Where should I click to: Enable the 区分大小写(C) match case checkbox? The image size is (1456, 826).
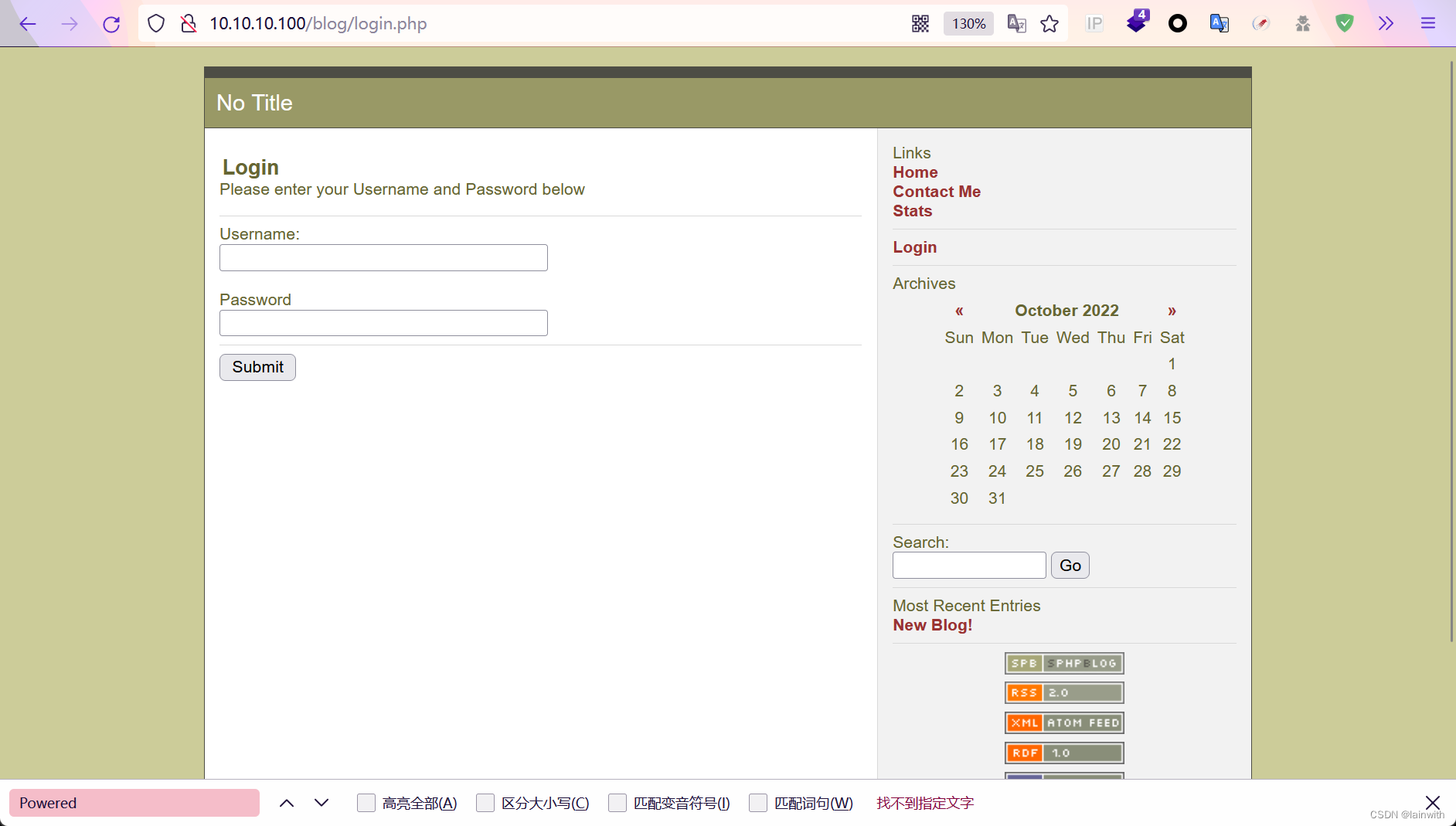tap(485, 803)
